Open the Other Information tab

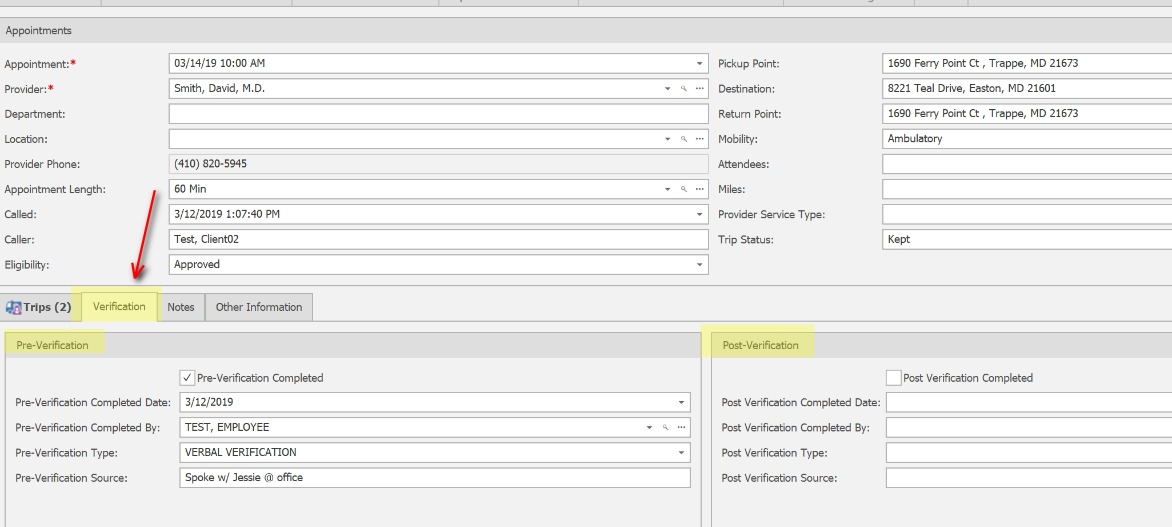(x=259, y=307)
